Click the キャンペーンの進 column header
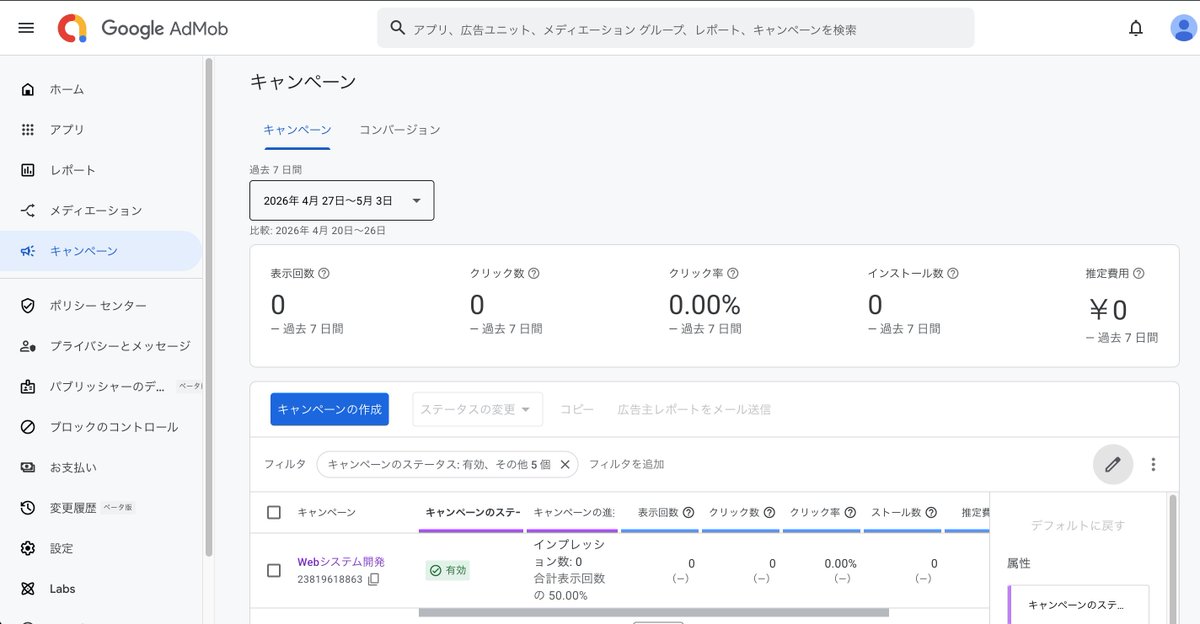Image resolution: width=1200 pixels, height=624 pixels. [x=574, y=512]
